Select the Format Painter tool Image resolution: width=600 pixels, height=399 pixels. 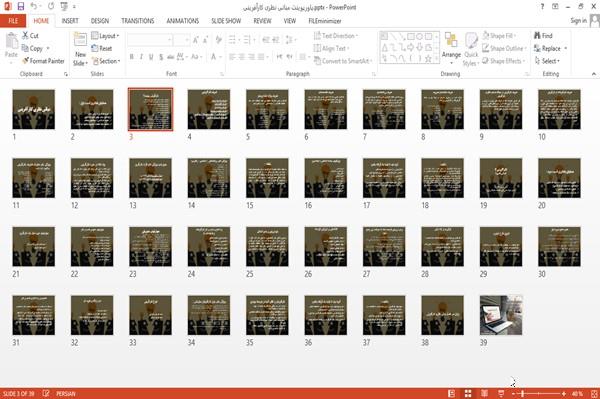click(43, 61)
